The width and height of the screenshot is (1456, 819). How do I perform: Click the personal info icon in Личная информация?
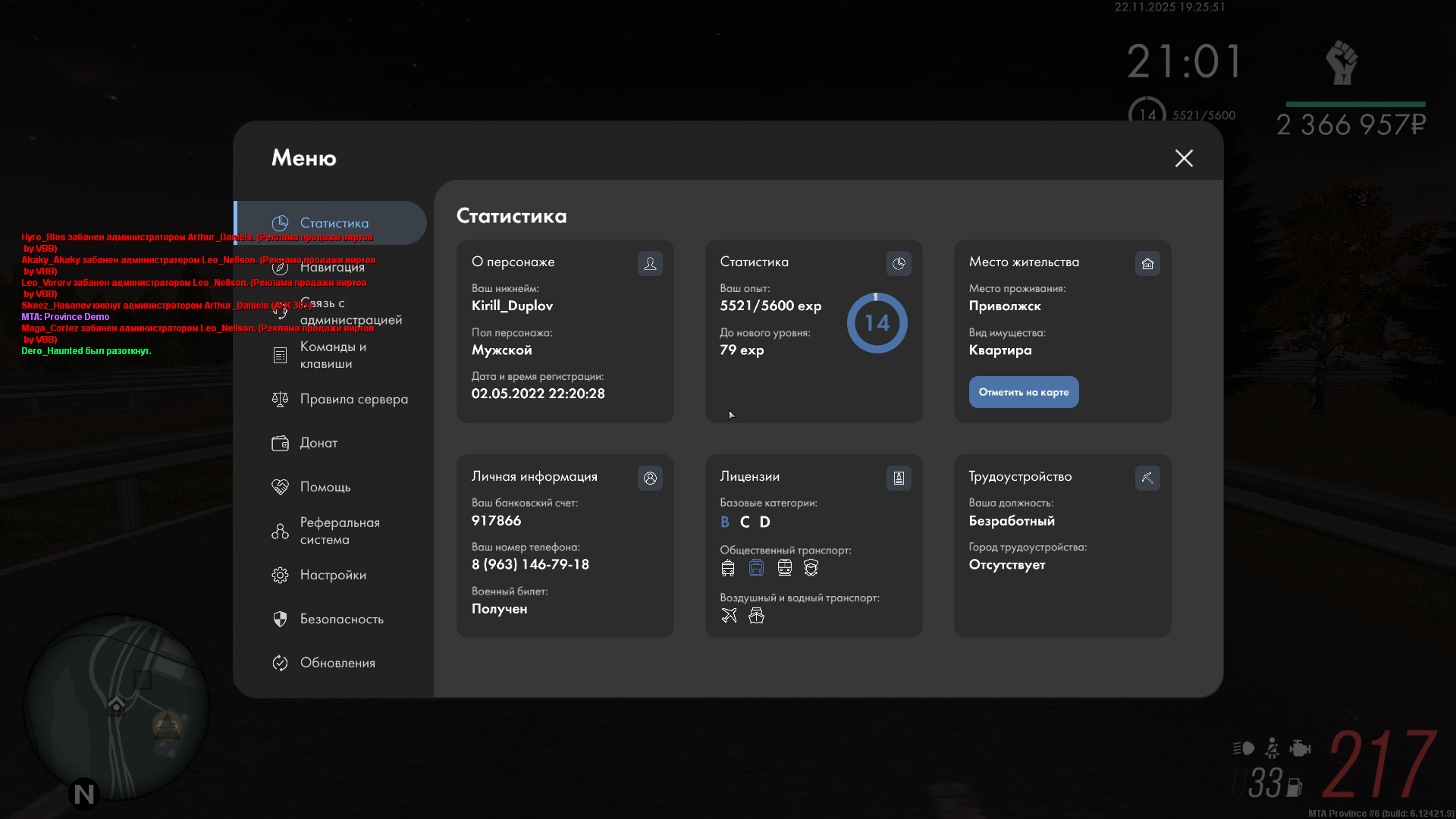650,478
